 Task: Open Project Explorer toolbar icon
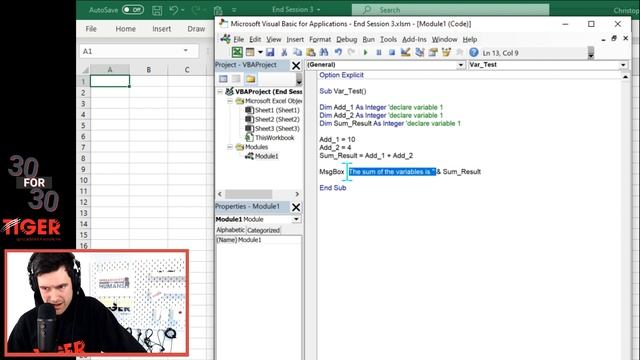click(419, 52)
